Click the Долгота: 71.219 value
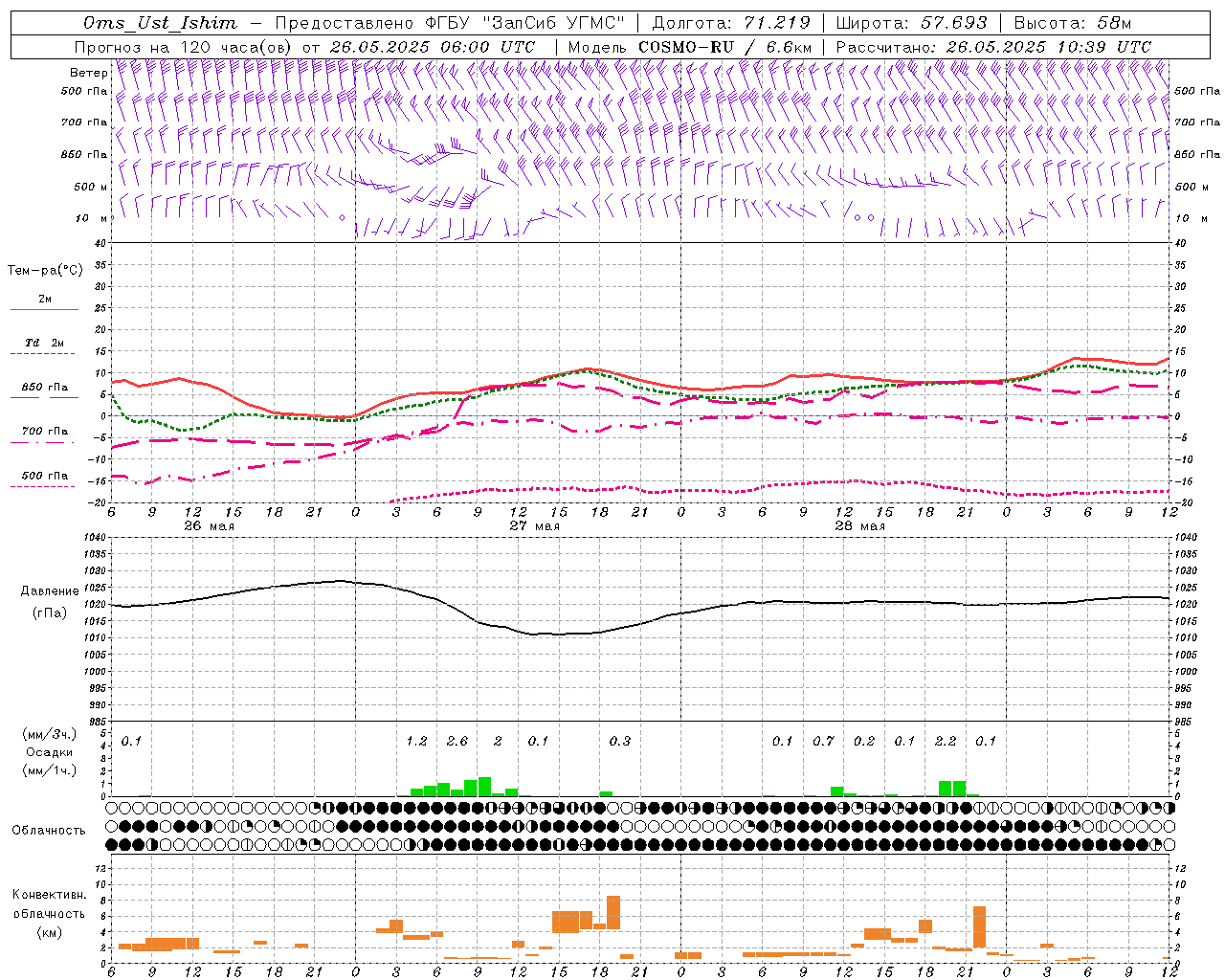 [731, 23]
